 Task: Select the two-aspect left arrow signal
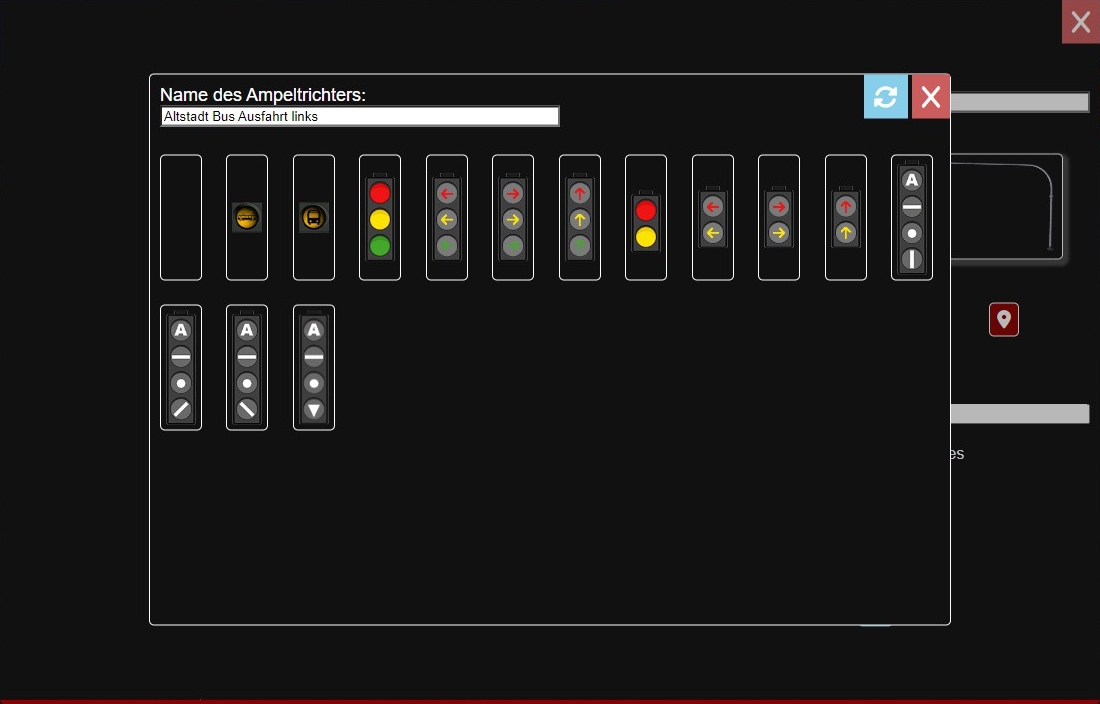(712, 217)
